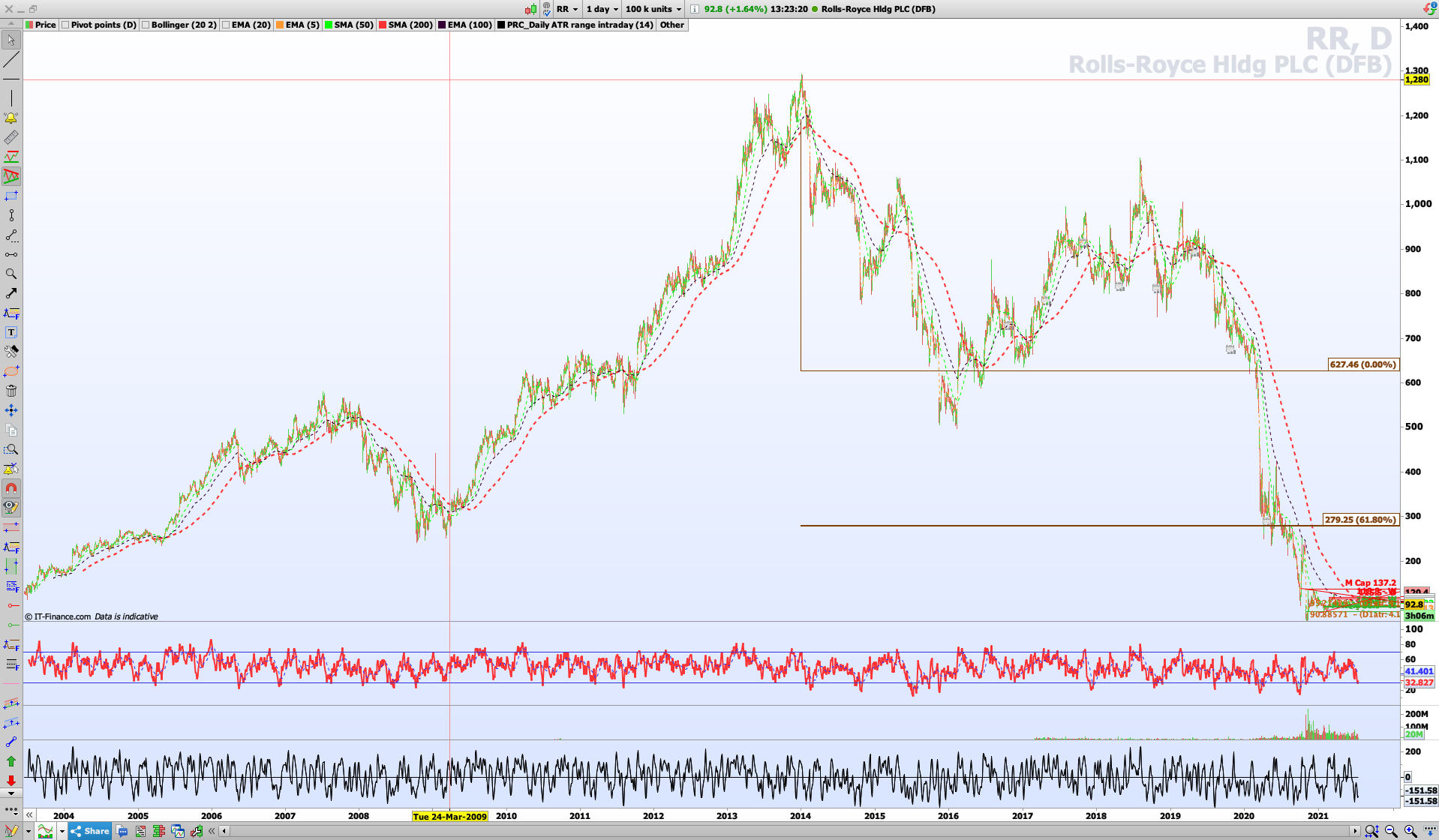The width and height of the screenshot is (1439, 840).
Task: Click the double chevron before 2004
Action: [29, 815]
